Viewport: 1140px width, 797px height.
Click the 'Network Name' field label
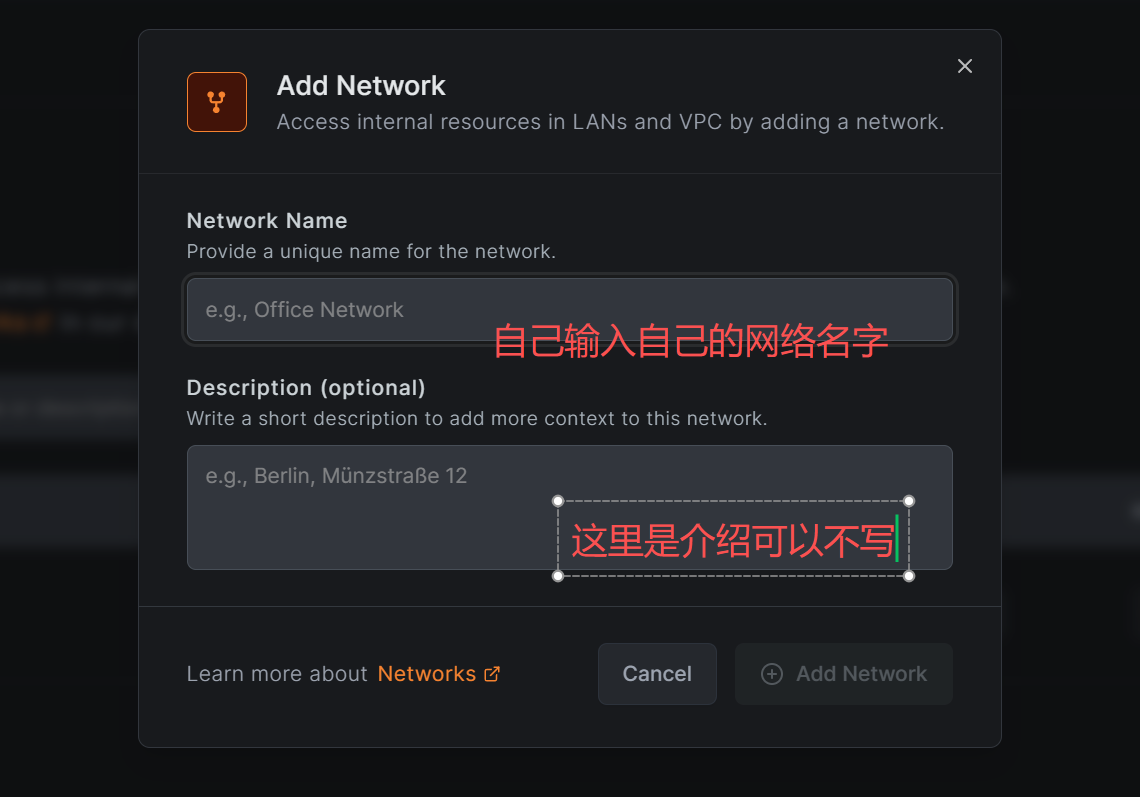267,221
